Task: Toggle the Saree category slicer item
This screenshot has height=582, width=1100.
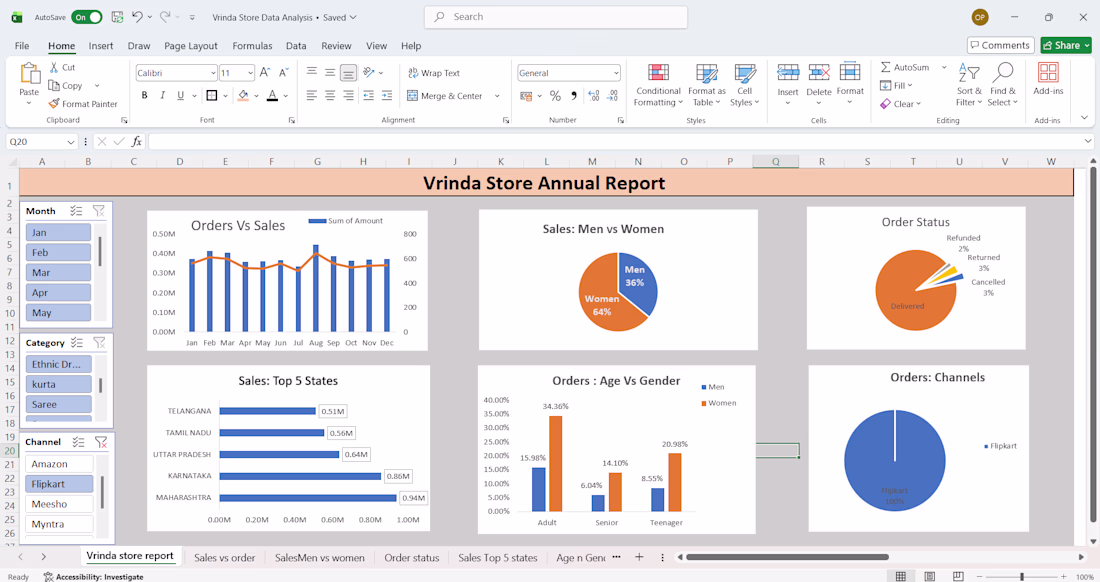Action: [x=59, y=404]
